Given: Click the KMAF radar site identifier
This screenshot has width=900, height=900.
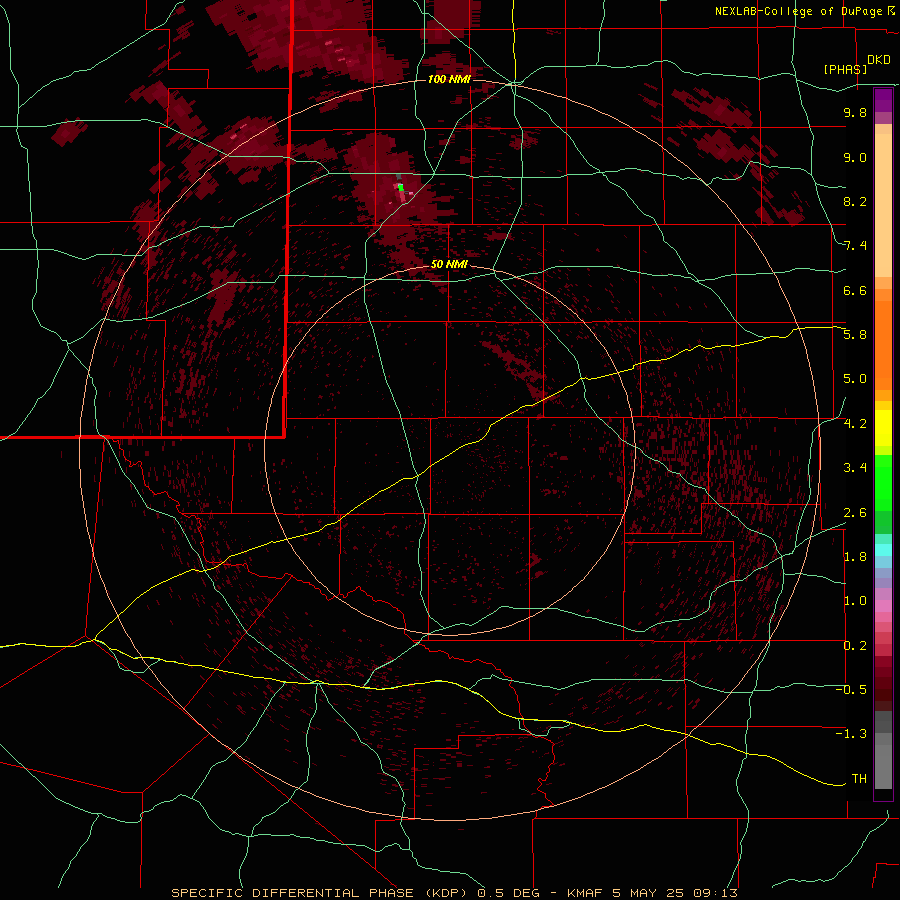Looking at the screenshot, I should pyautogui.click(x=585, y=893).
